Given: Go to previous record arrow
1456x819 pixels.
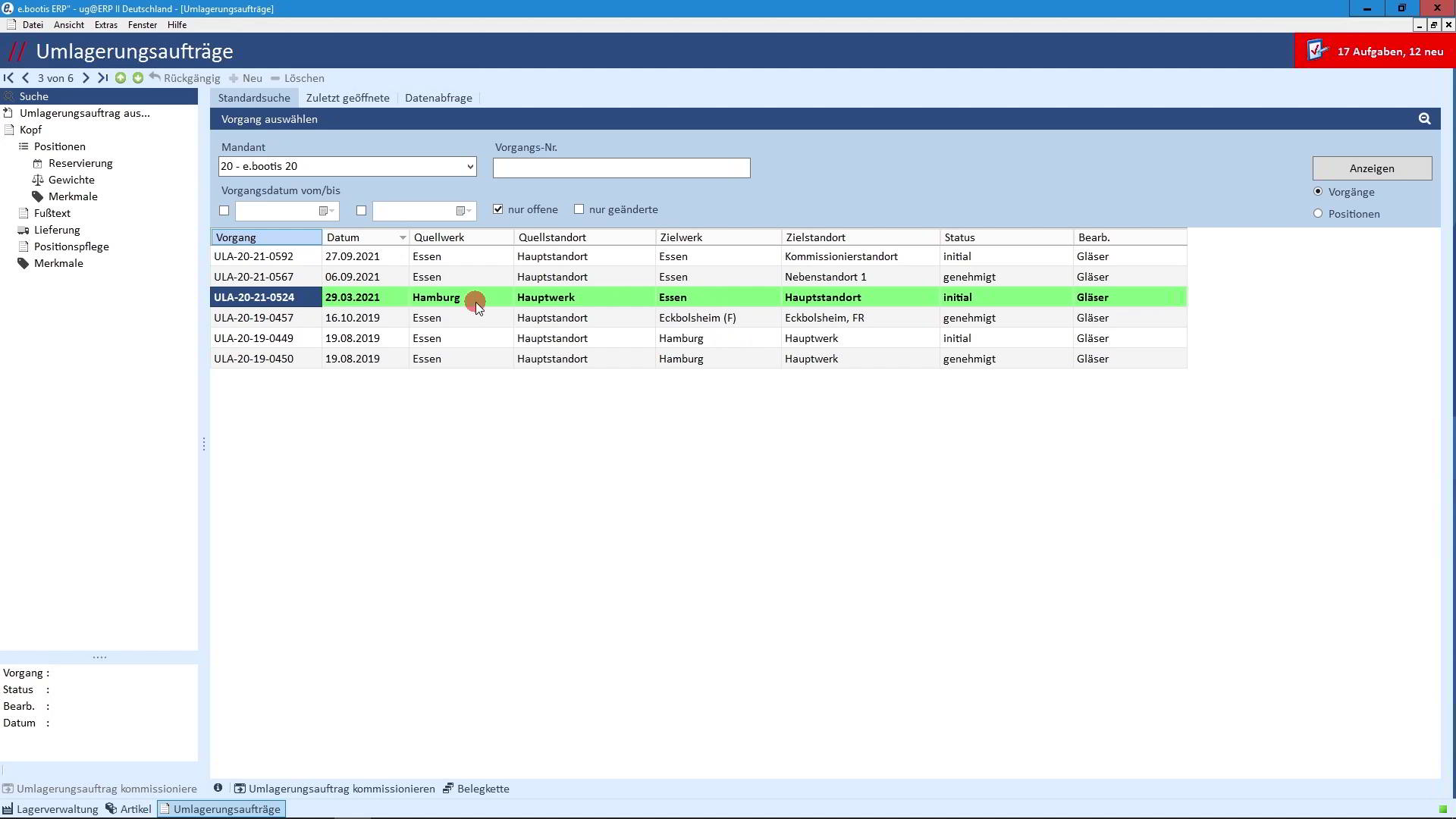Looking at the screenshot, I should pos(26,78).
